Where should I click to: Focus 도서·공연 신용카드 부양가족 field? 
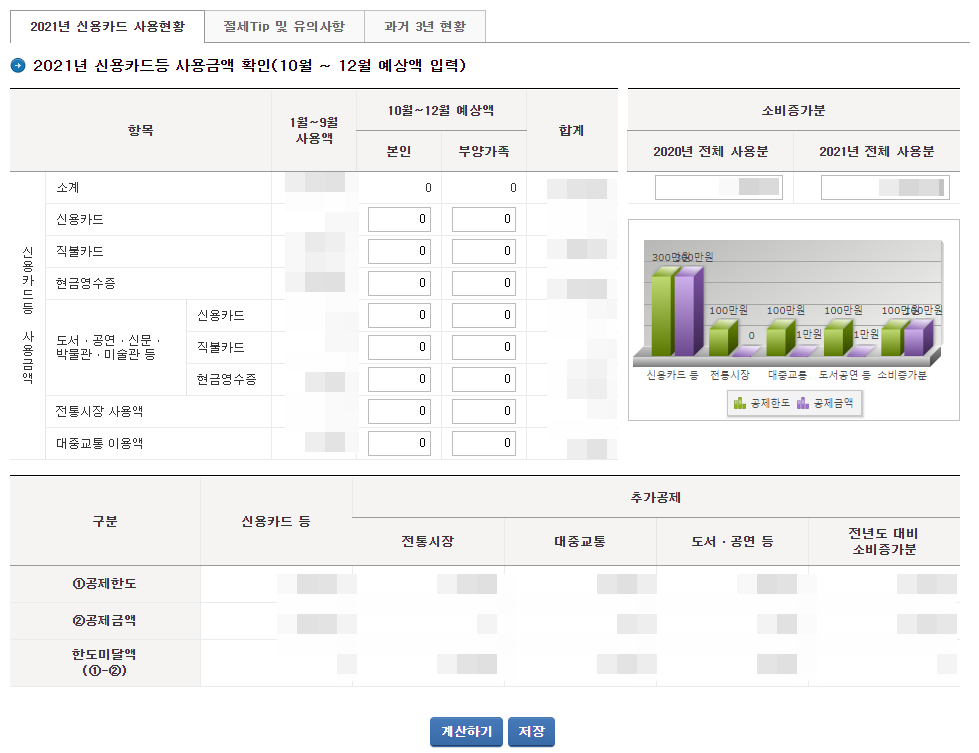tap(484, 315)
